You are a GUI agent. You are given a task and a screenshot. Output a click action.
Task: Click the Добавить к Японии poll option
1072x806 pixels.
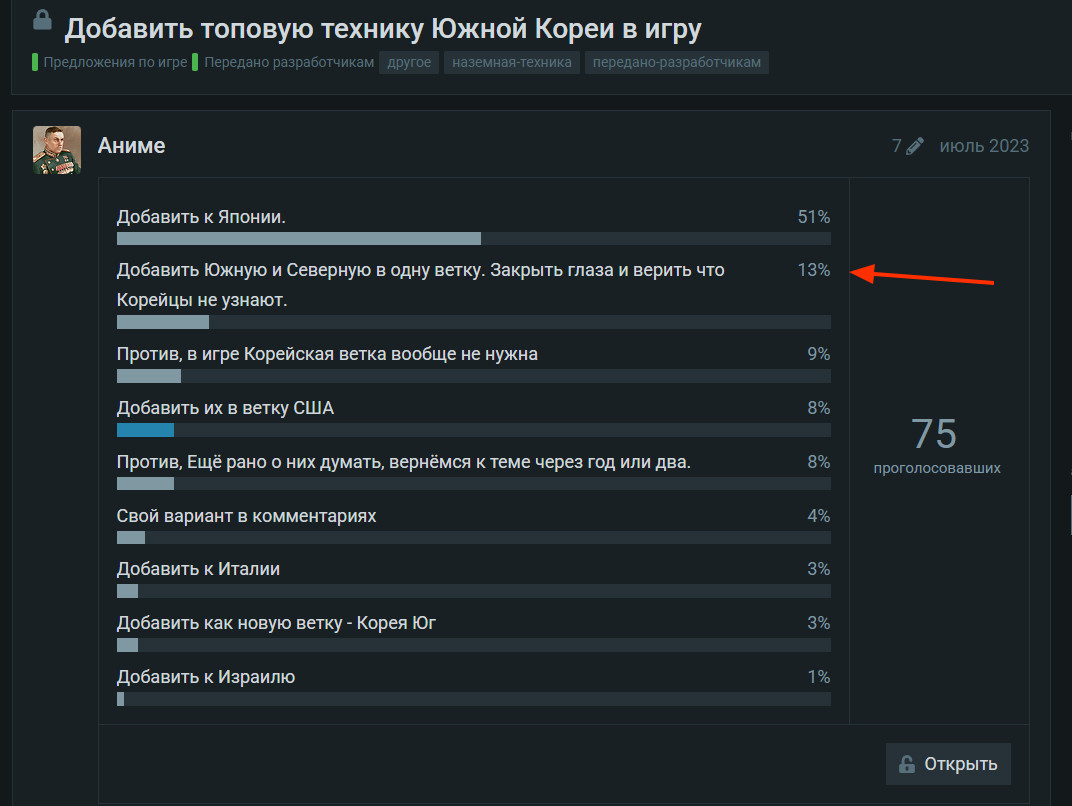point(202,216)
